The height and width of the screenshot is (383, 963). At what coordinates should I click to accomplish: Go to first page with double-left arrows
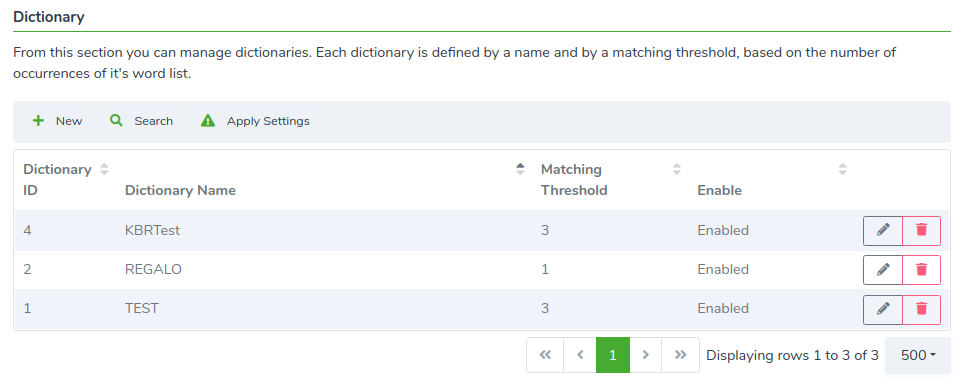(x=545, y=355)
